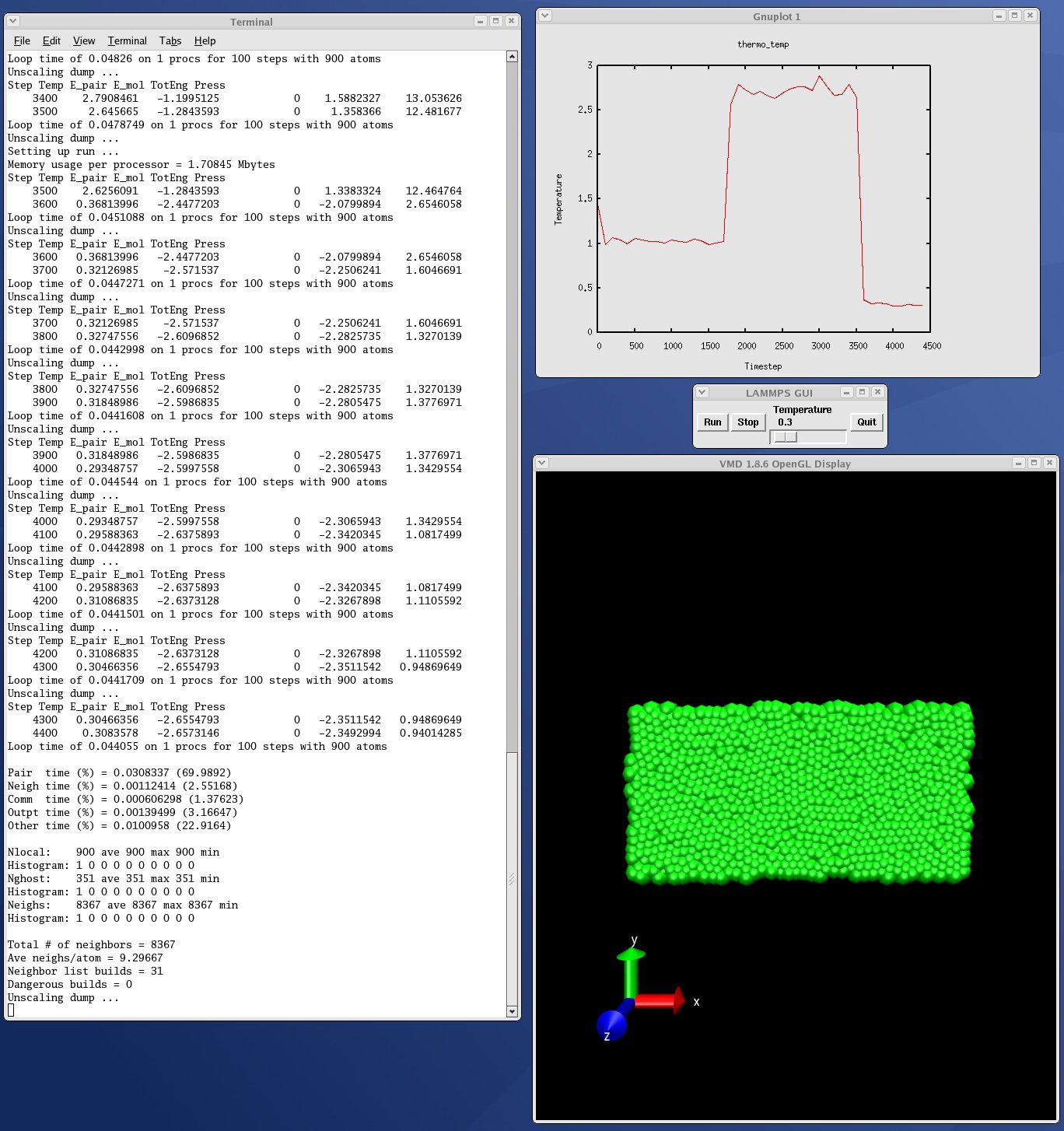This screenshot has width=1064, height=1131.
Task: Open the Terminal File menu
Action: [22, 40]
